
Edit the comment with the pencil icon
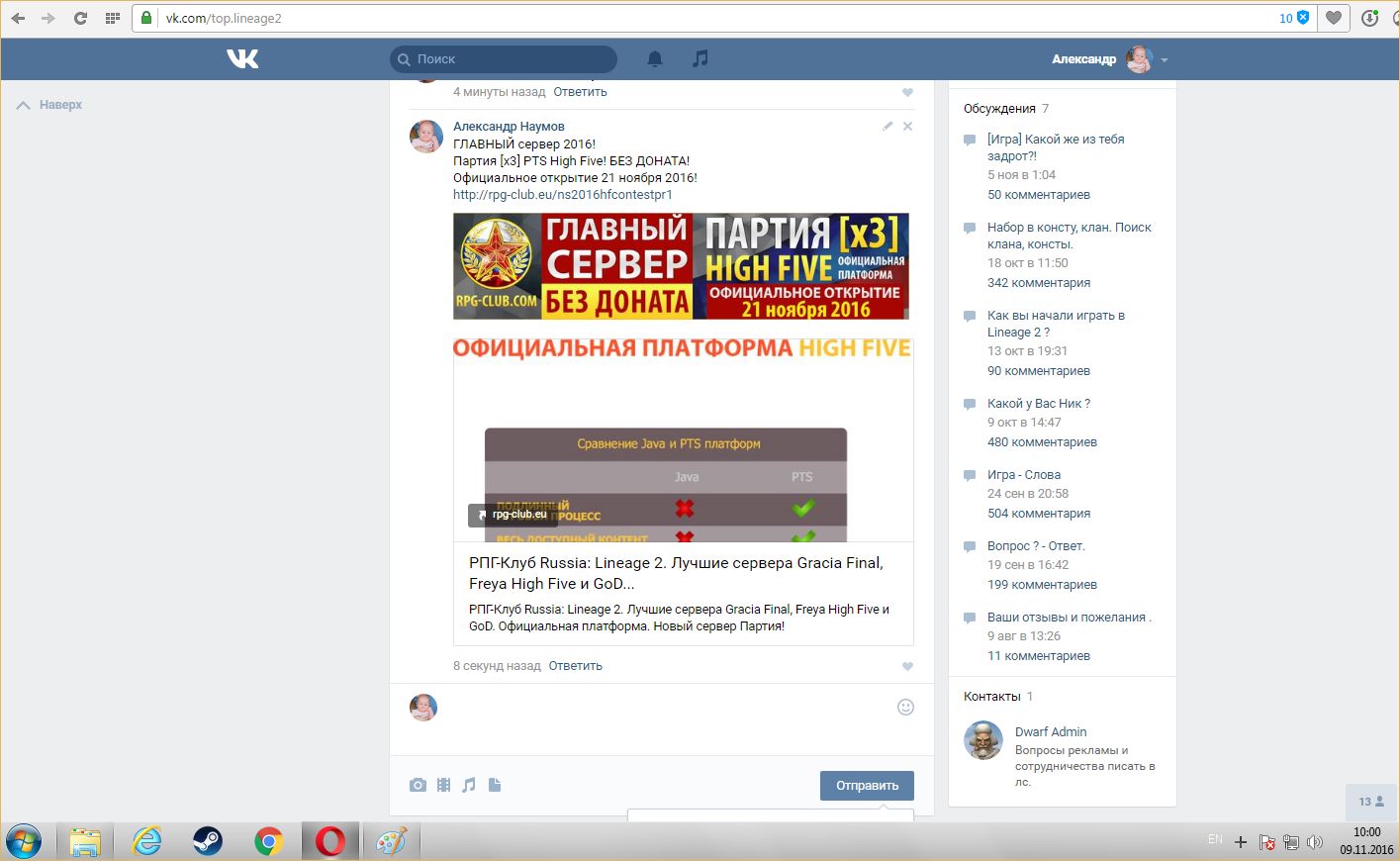pyautogui.click(x=887, y=127)
